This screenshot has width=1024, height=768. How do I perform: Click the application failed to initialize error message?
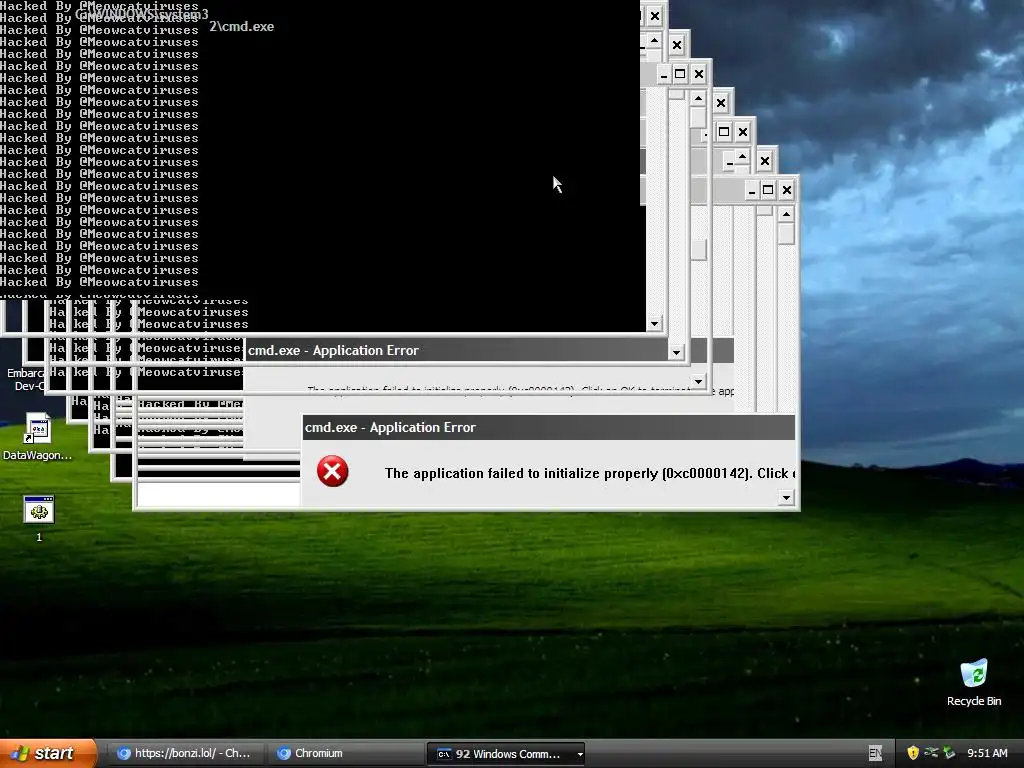(x=590, y=473)
